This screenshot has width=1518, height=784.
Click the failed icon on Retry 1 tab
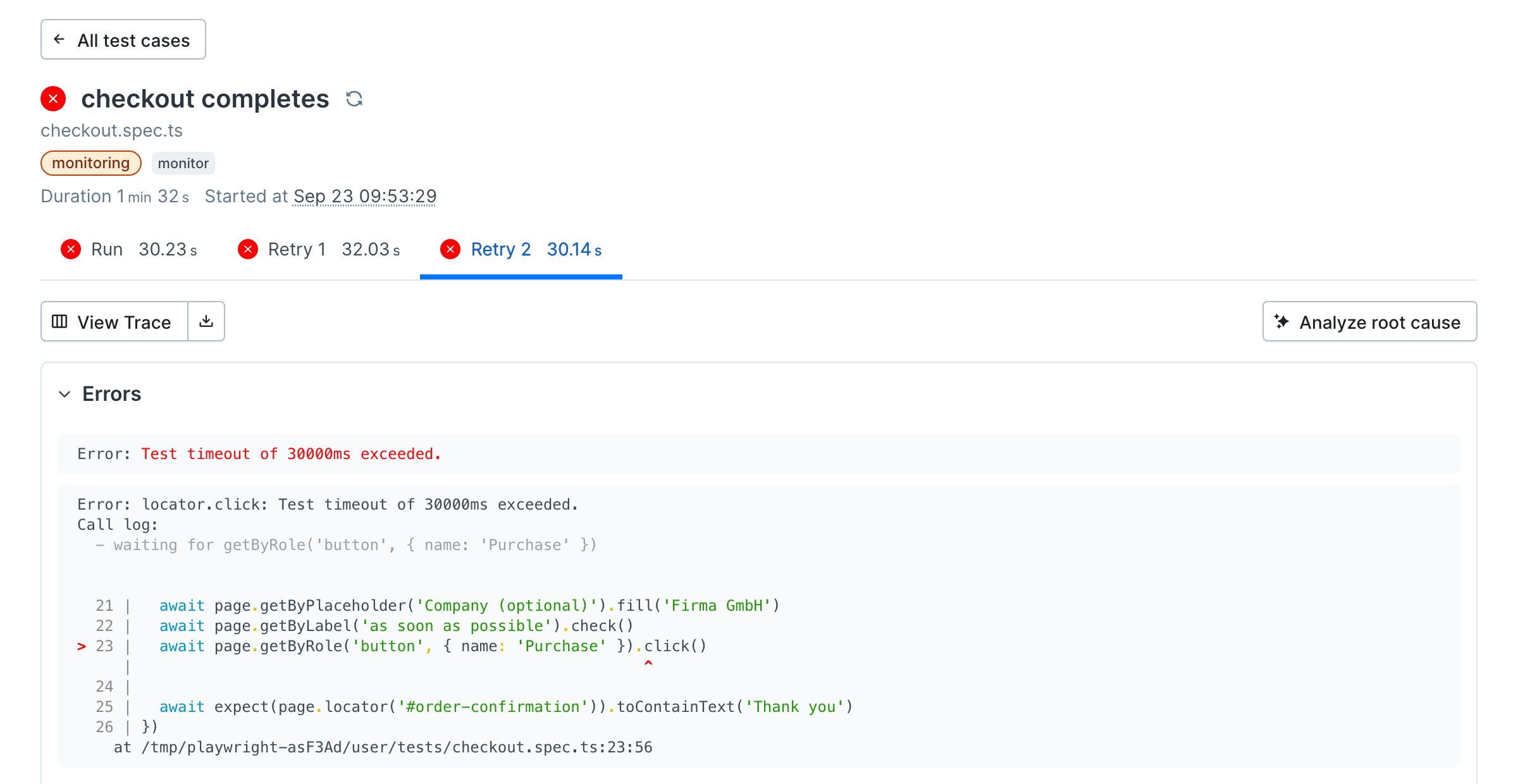(x=248, y=249)
